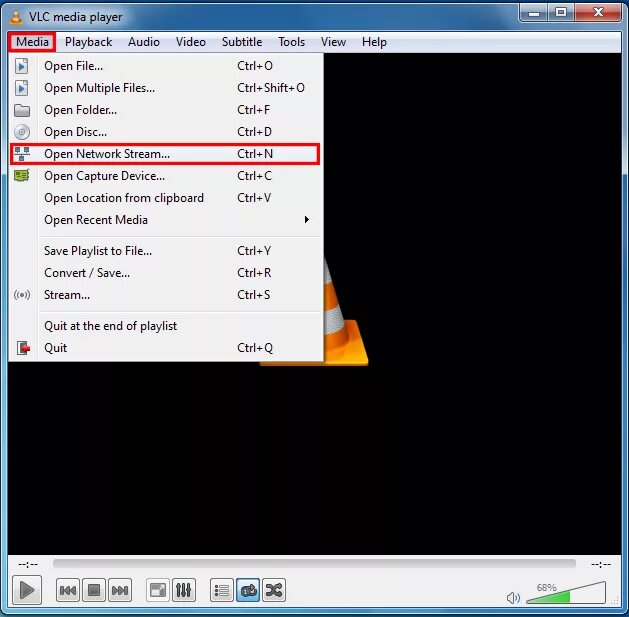This screenshot has width=629, height=617.
Task: Click remaining time label right of seek bar
Action: (x=601, y=564)
